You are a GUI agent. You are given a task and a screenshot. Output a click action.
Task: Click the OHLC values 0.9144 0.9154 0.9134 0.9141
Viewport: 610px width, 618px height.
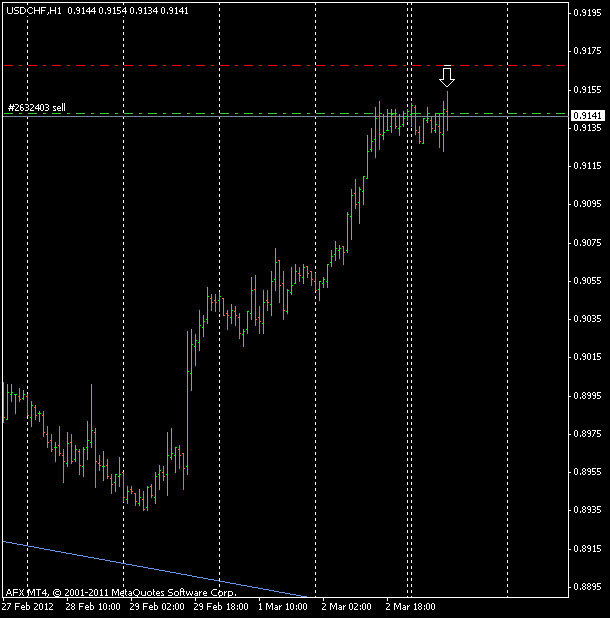pyautogui.click(x=128, y=11)
